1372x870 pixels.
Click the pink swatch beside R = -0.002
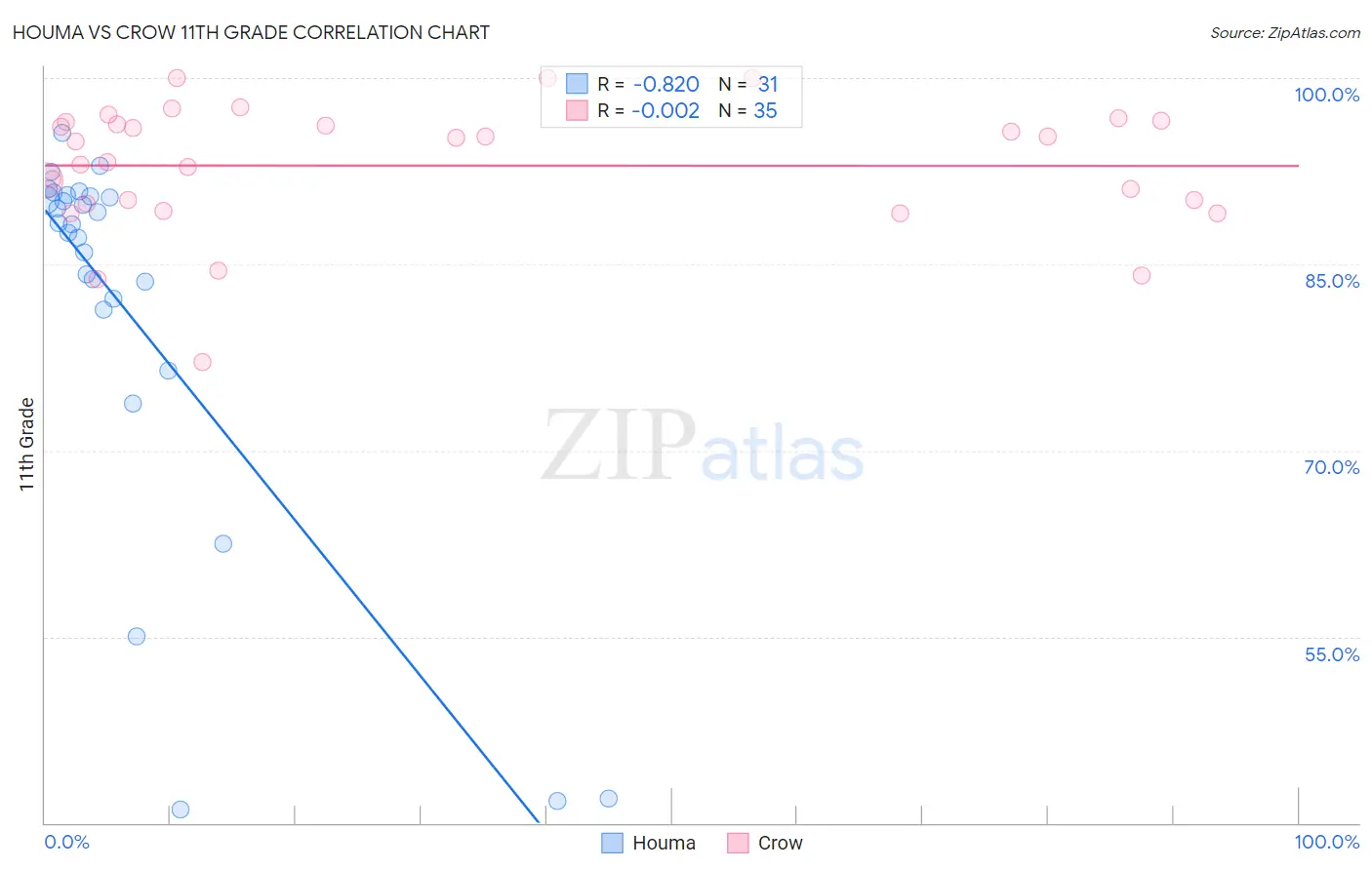click(x=577, y=110)
